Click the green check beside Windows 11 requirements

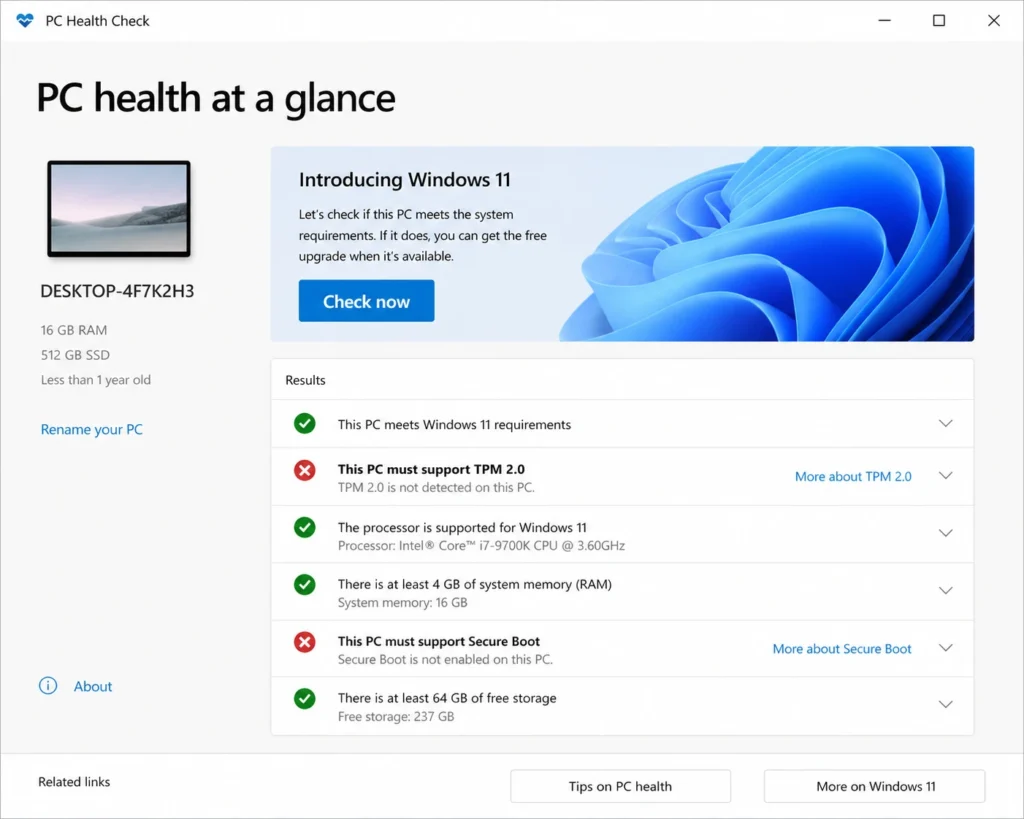tap(304, 423)
